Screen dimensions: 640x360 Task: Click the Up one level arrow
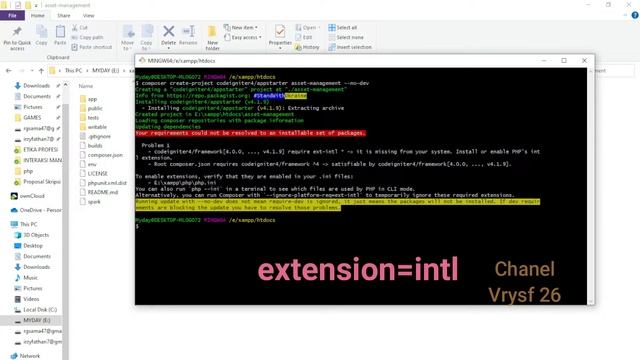coord(41,71)
